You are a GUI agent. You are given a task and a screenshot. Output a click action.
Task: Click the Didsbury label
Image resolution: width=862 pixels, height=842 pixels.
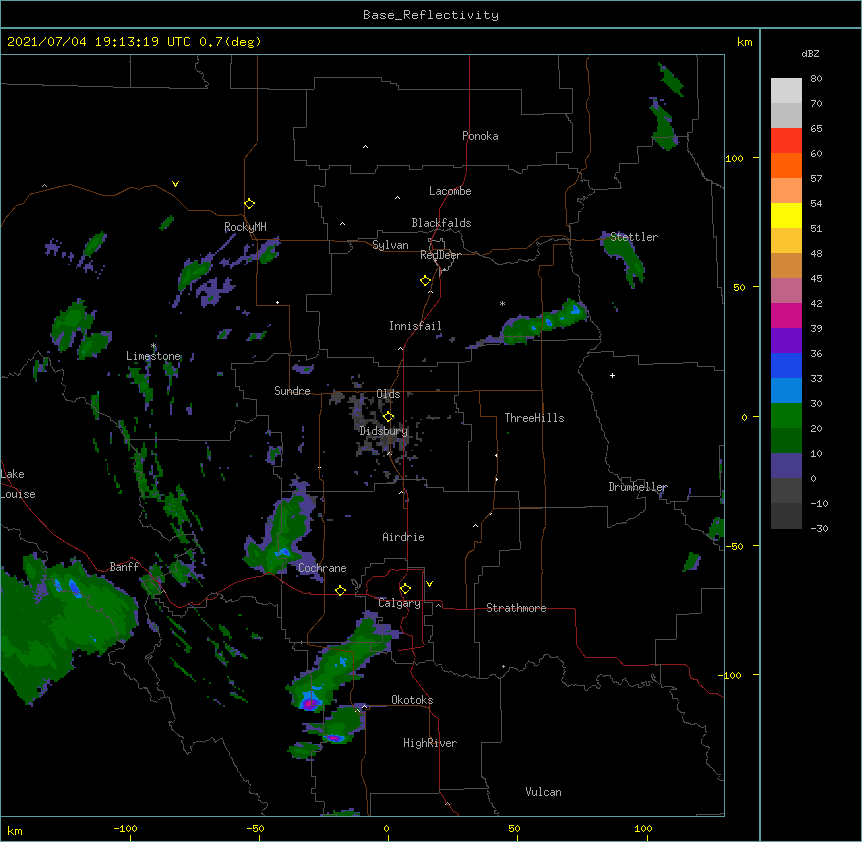[383, 431]
